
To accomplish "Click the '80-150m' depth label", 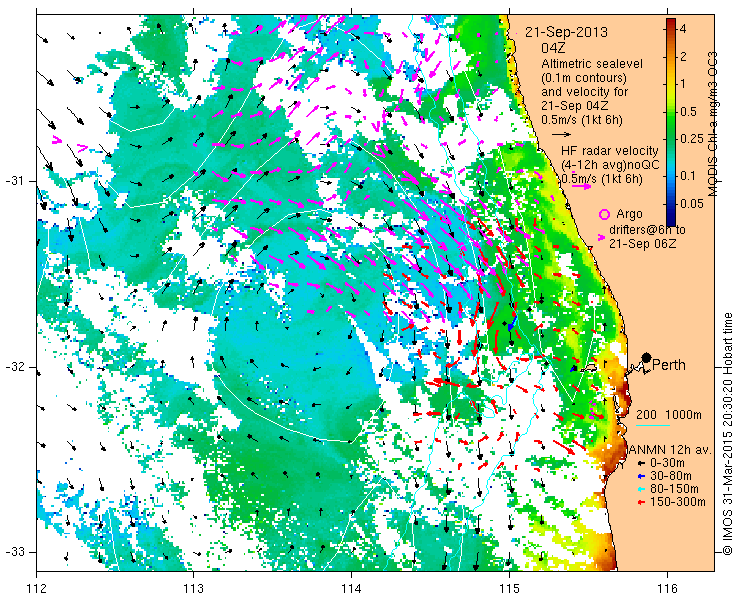I will click(674, 489).
